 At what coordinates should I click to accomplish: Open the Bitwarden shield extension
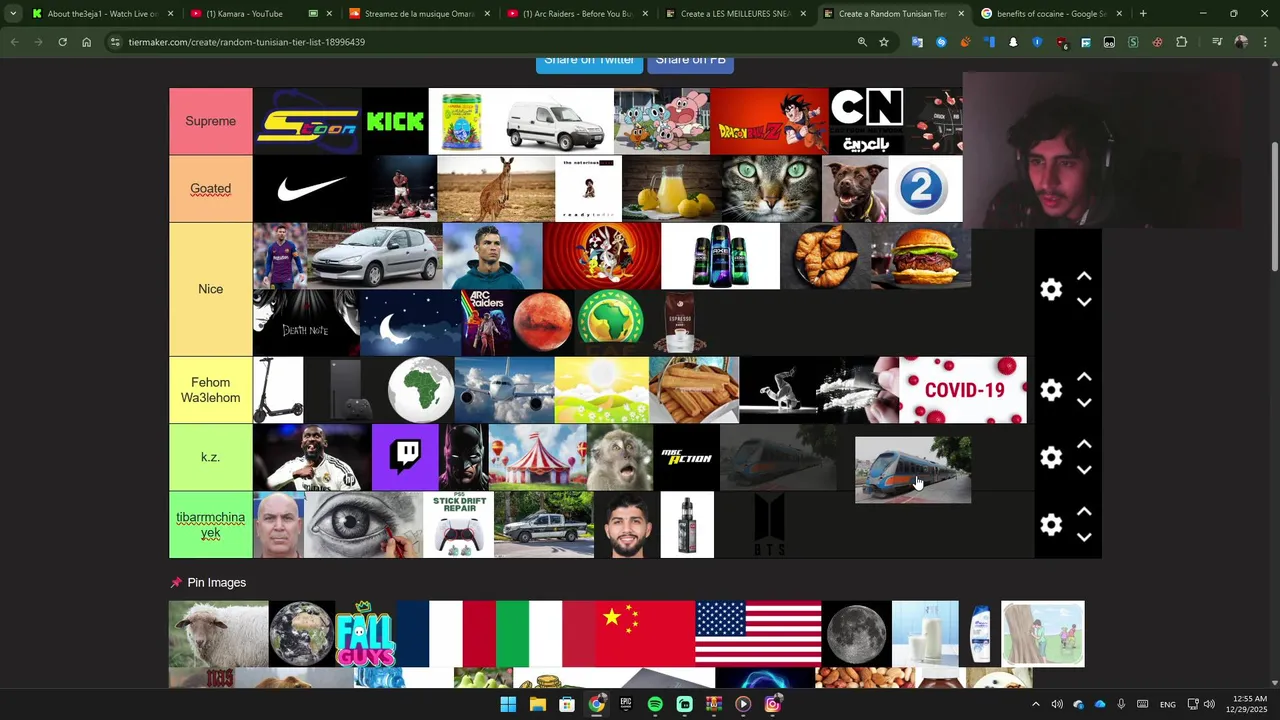tap(1037, 42)
